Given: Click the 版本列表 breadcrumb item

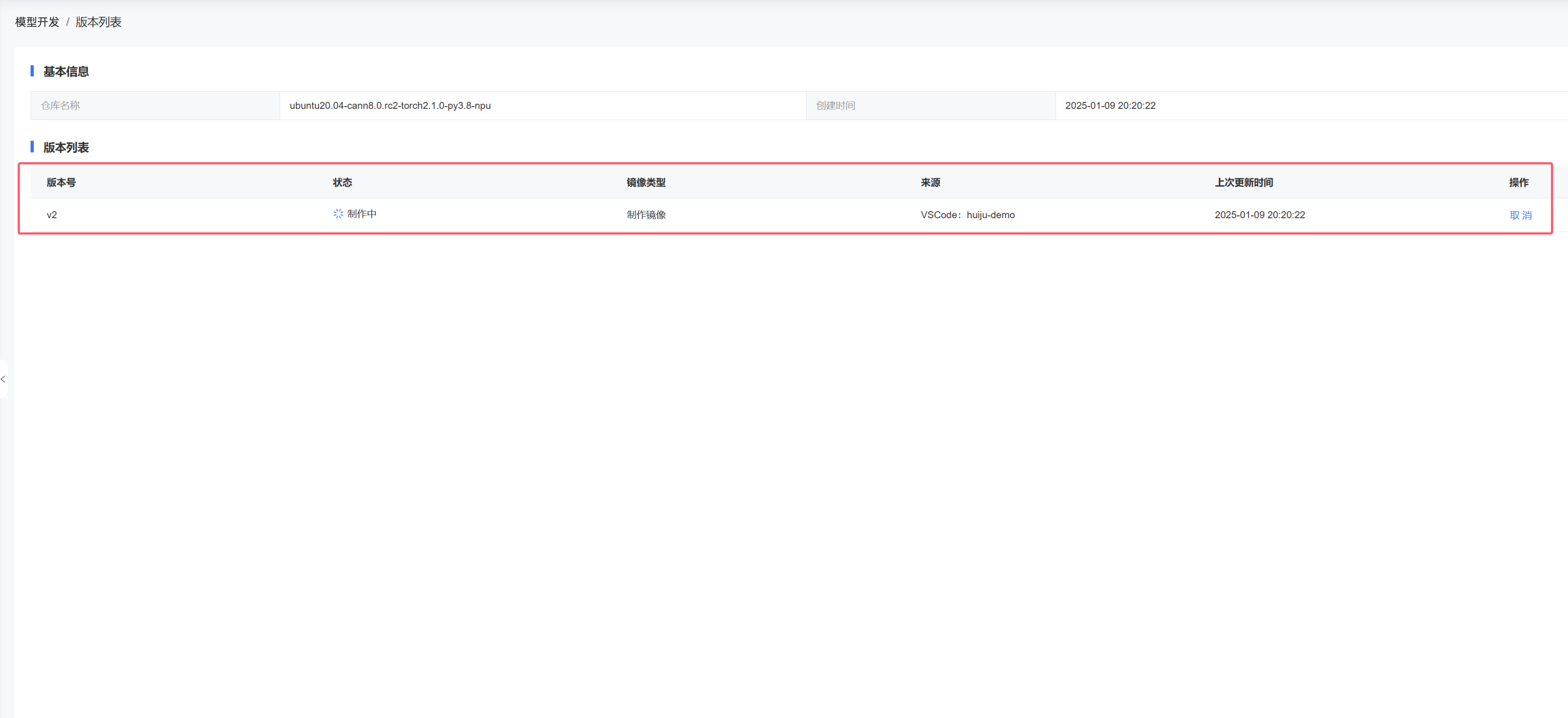Looking at the screenshot, I should [x=99, y=22].
